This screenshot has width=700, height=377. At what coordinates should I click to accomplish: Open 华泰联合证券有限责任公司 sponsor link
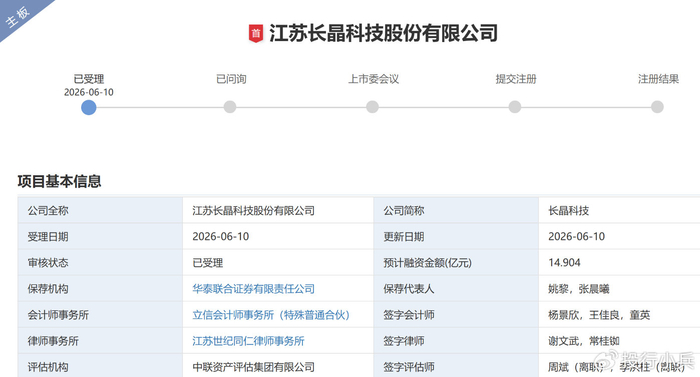tap(254, 289)
